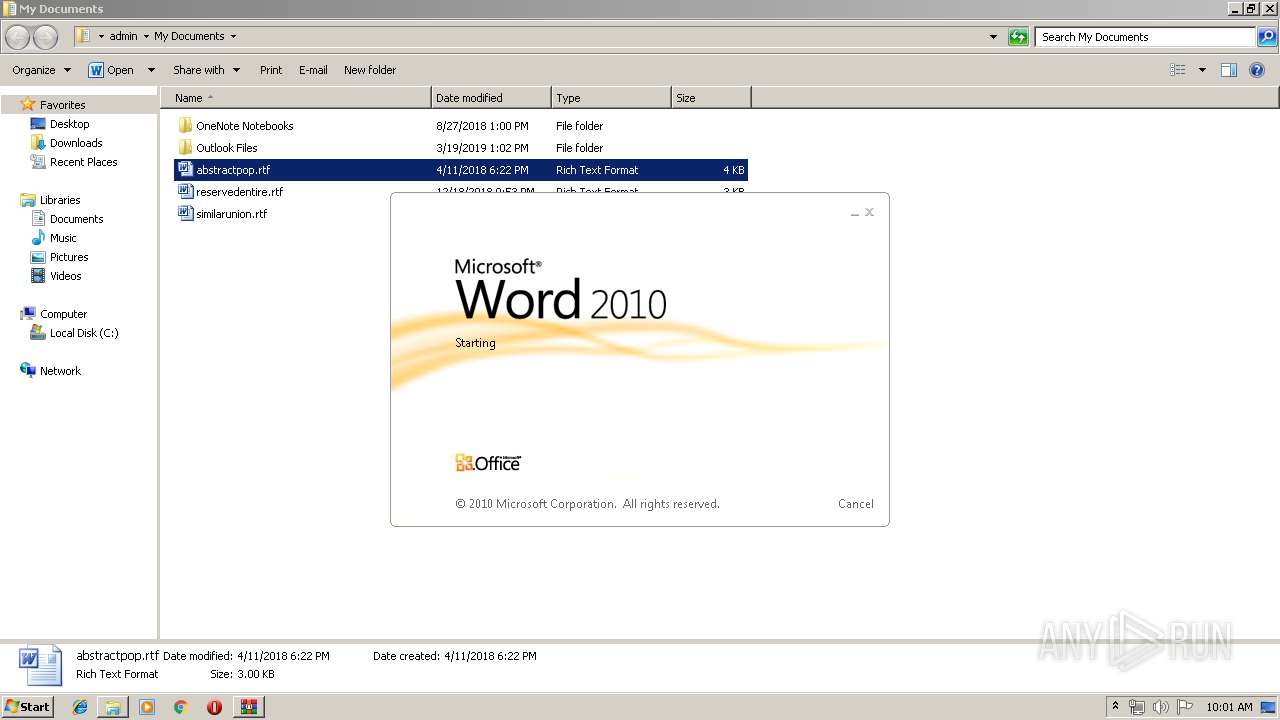The image size is (1280, 720).
Task: Open the Help question mark icon
Action: pyautogui.click(x=1258, y=70)
